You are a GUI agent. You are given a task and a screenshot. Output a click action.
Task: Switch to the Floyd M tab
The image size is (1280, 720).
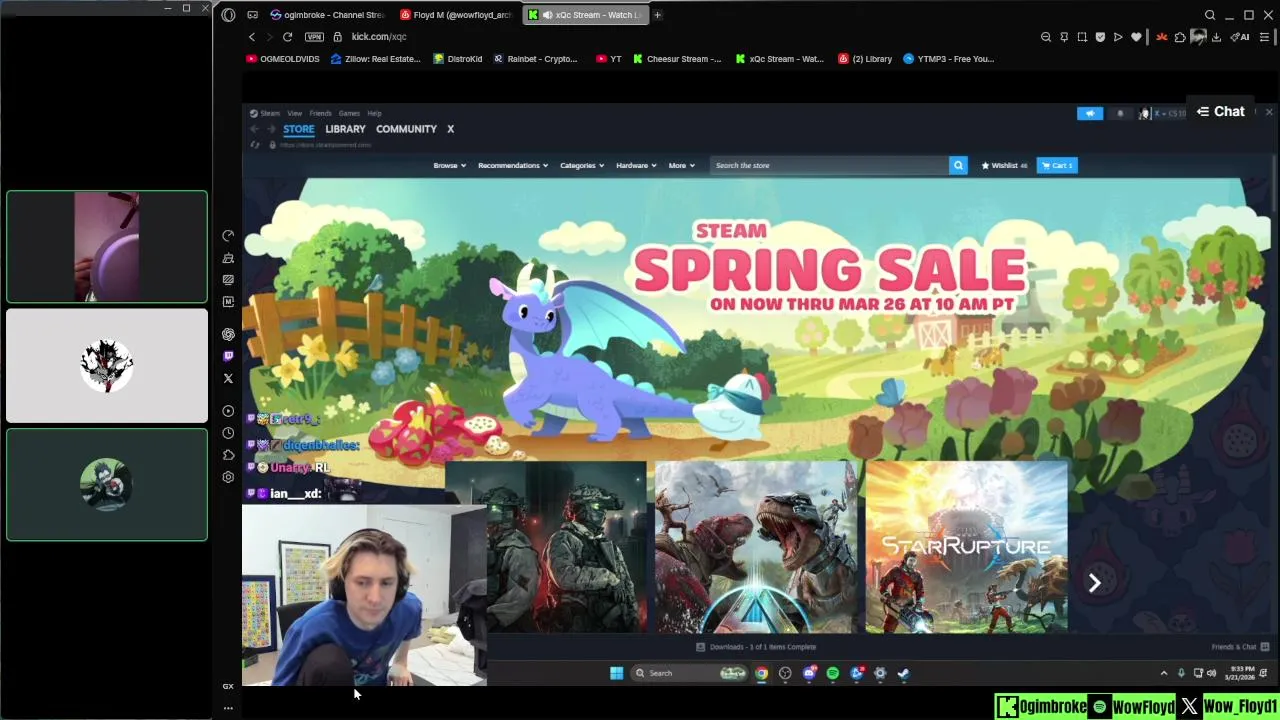(x=456, y=15)
